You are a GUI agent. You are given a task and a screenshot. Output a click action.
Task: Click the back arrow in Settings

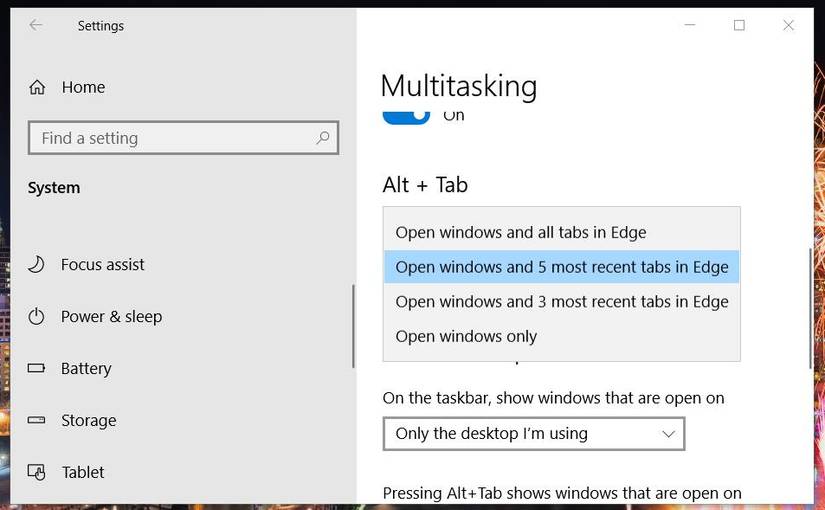click(x=36, y=26)
